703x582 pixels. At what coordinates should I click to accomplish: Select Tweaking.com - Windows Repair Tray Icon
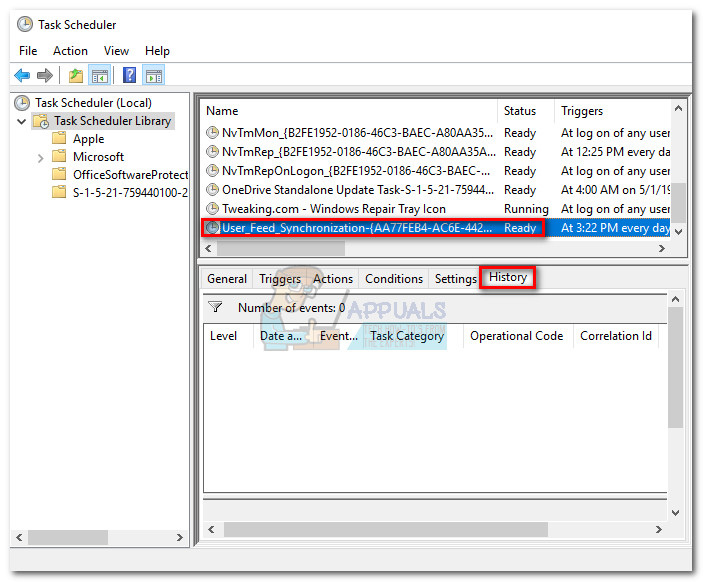(334, 208)
